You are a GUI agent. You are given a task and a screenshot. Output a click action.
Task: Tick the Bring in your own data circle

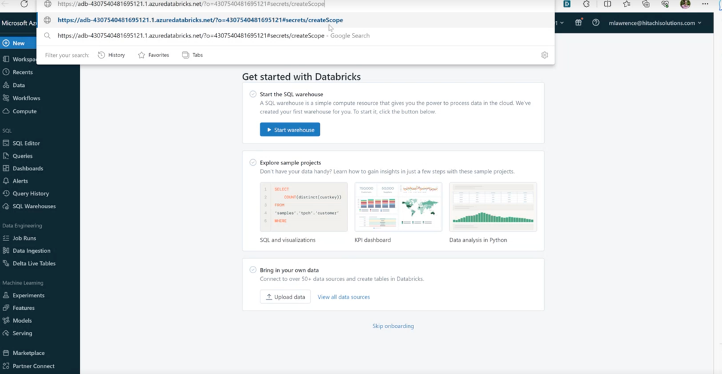pos(253,270)
